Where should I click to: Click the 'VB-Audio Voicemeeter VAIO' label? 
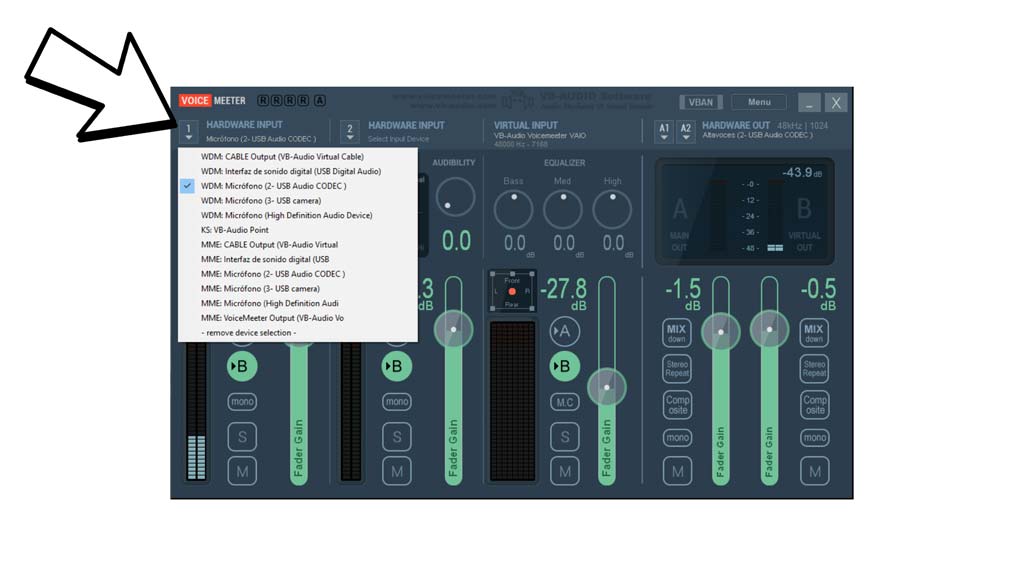(x=540, y=136)
